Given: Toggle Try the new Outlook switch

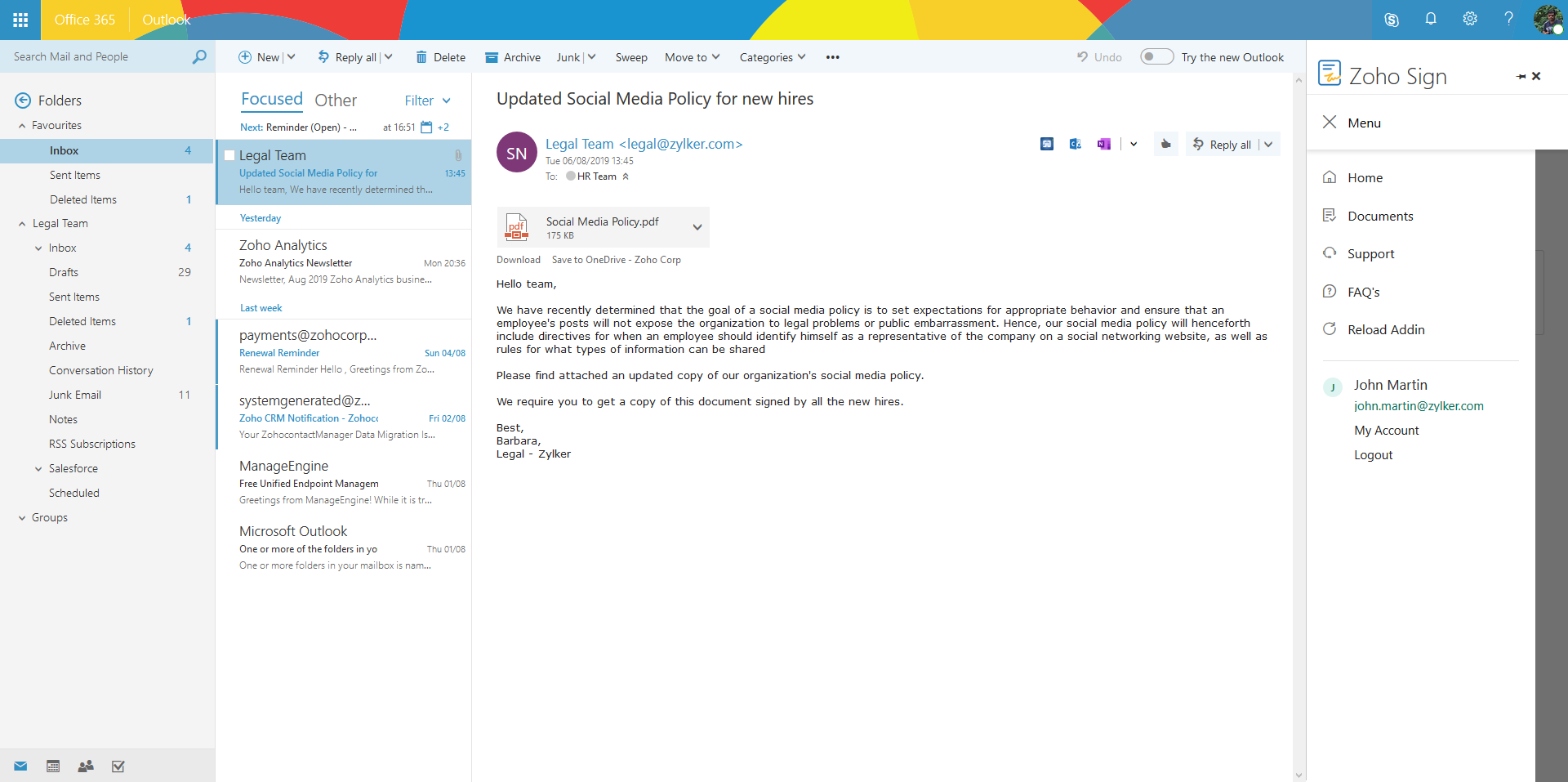Looking at the screenshot, I should coord(1156,56).
